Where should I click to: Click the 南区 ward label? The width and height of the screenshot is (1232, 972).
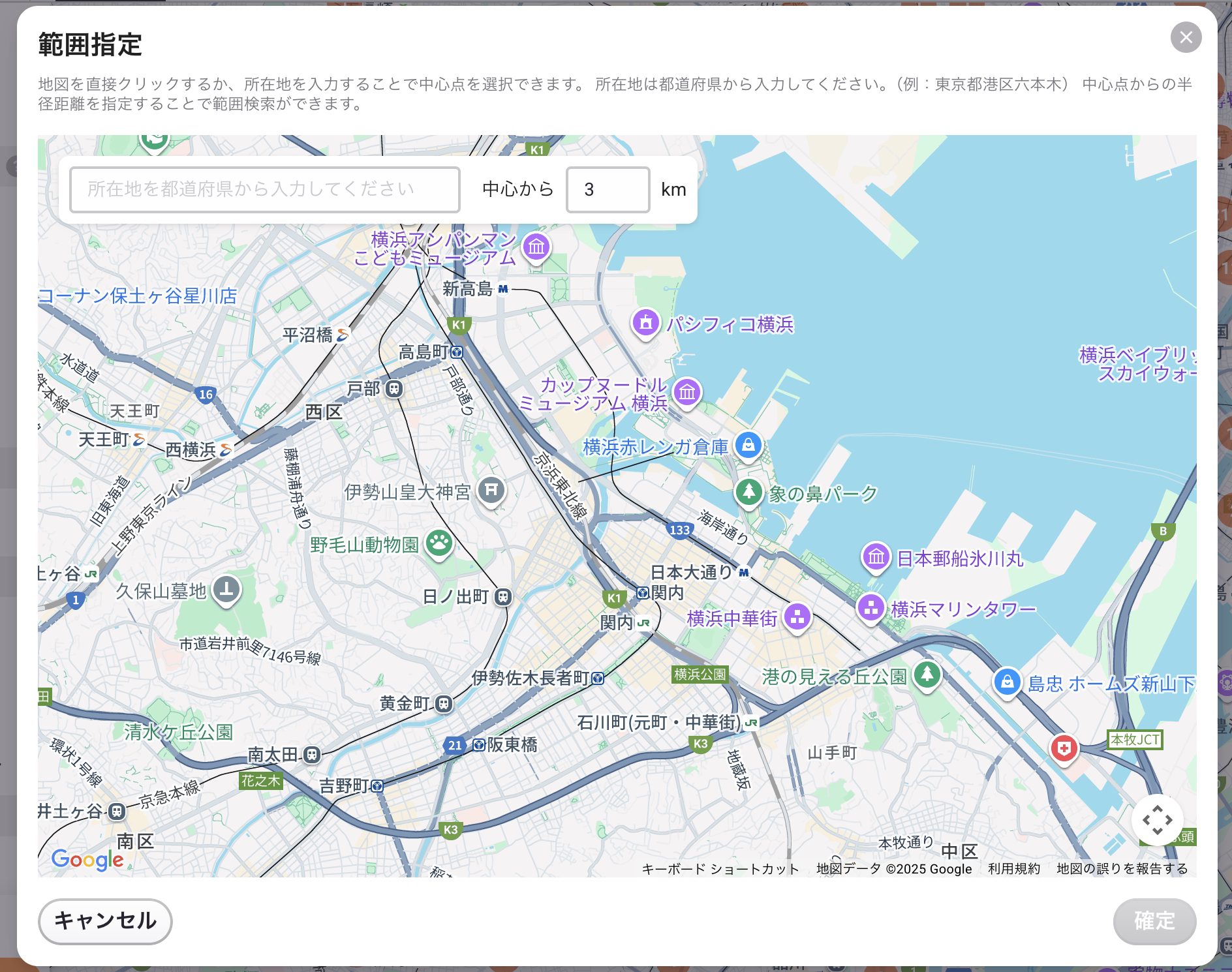(x=135, y=841)
